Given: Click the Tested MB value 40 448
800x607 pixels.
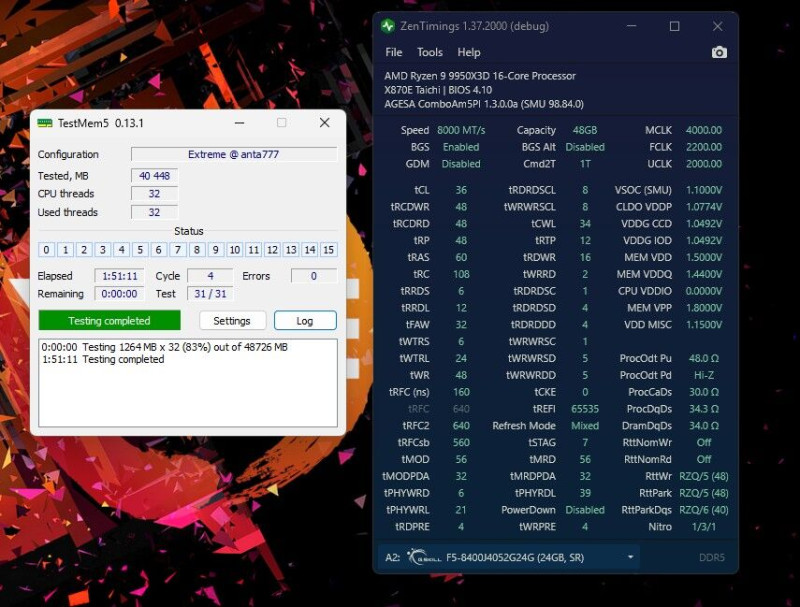Looking at the screenshot, I should point(154,176).
